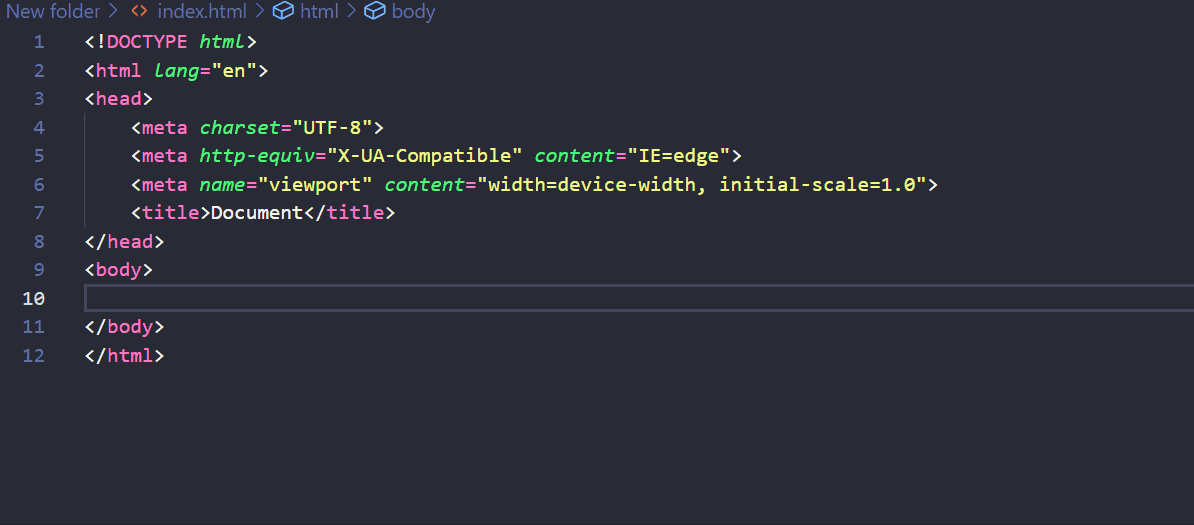The height and width of the screenshot is (525, 1194).
Task: Click the Document title text
Action: pyautogui.click(x=257, y=213)
